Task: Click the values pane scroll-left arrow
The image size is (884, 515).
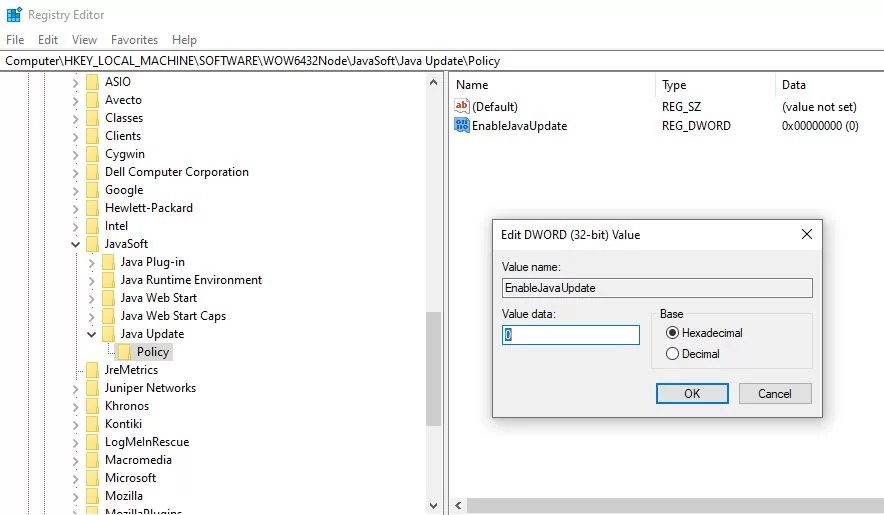Action: click(x=458, y=505)
